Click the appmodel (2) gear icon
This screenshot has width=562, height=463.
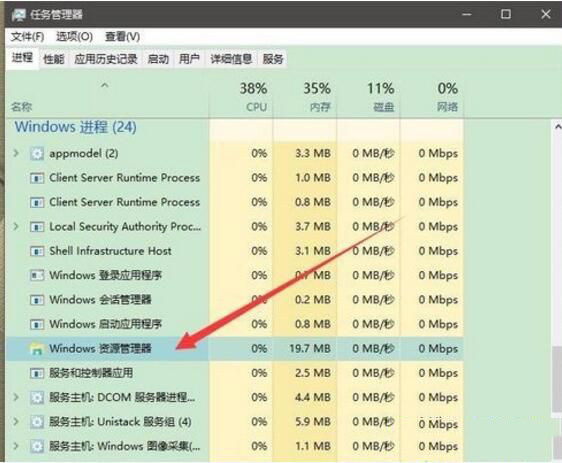pyautogui.click(x=37, y=154)
